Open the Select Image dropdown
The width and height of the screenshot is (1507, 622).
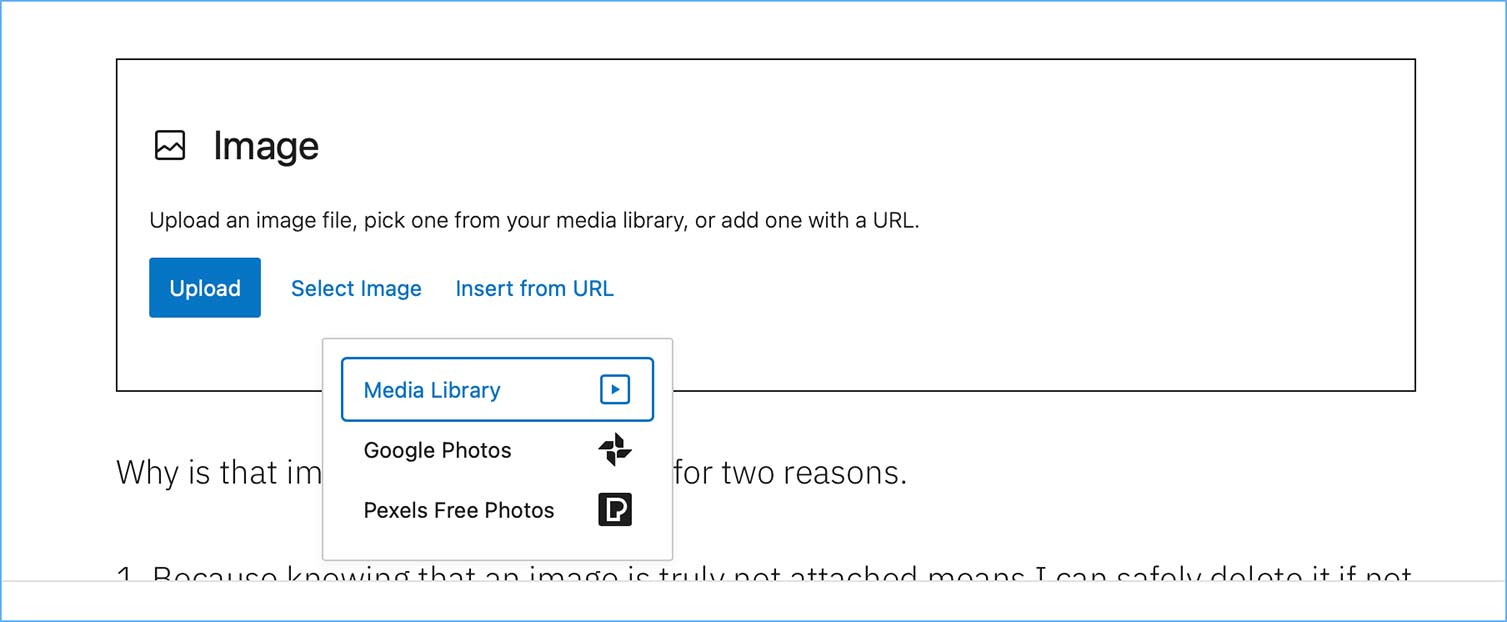coord(356,289)
